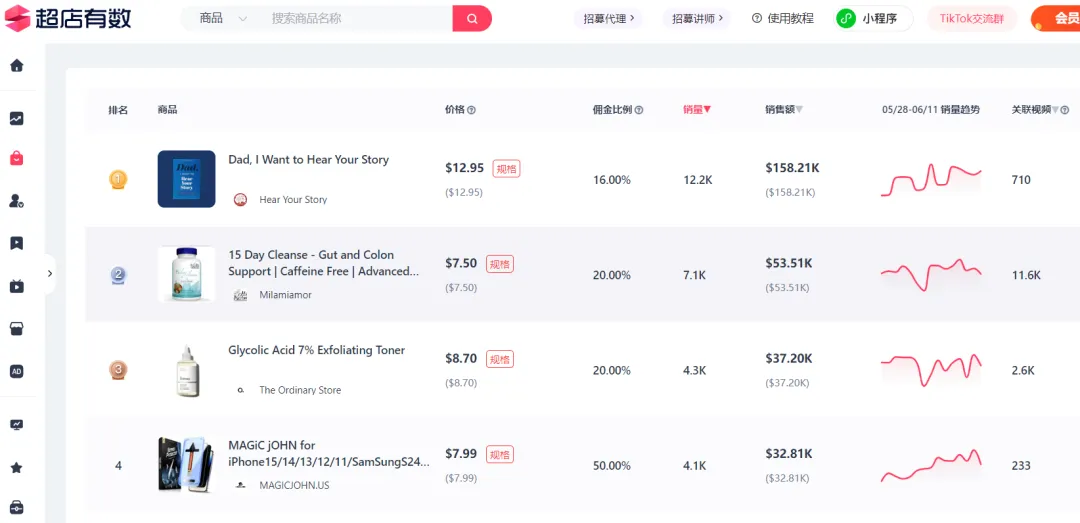Sort by 关联视频 column
This screenshot has height=523, width=1080.
[1035, 110]
